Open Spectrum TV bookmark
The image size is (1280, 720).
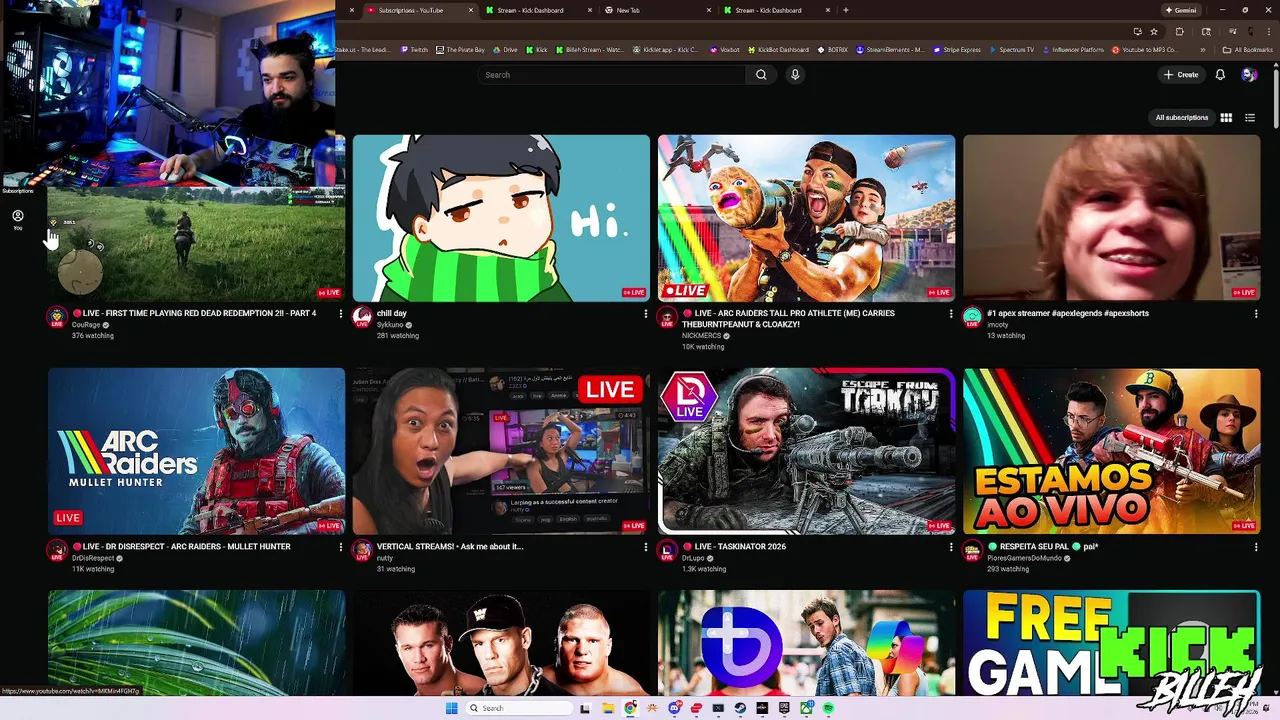[x=1011, y=49]
